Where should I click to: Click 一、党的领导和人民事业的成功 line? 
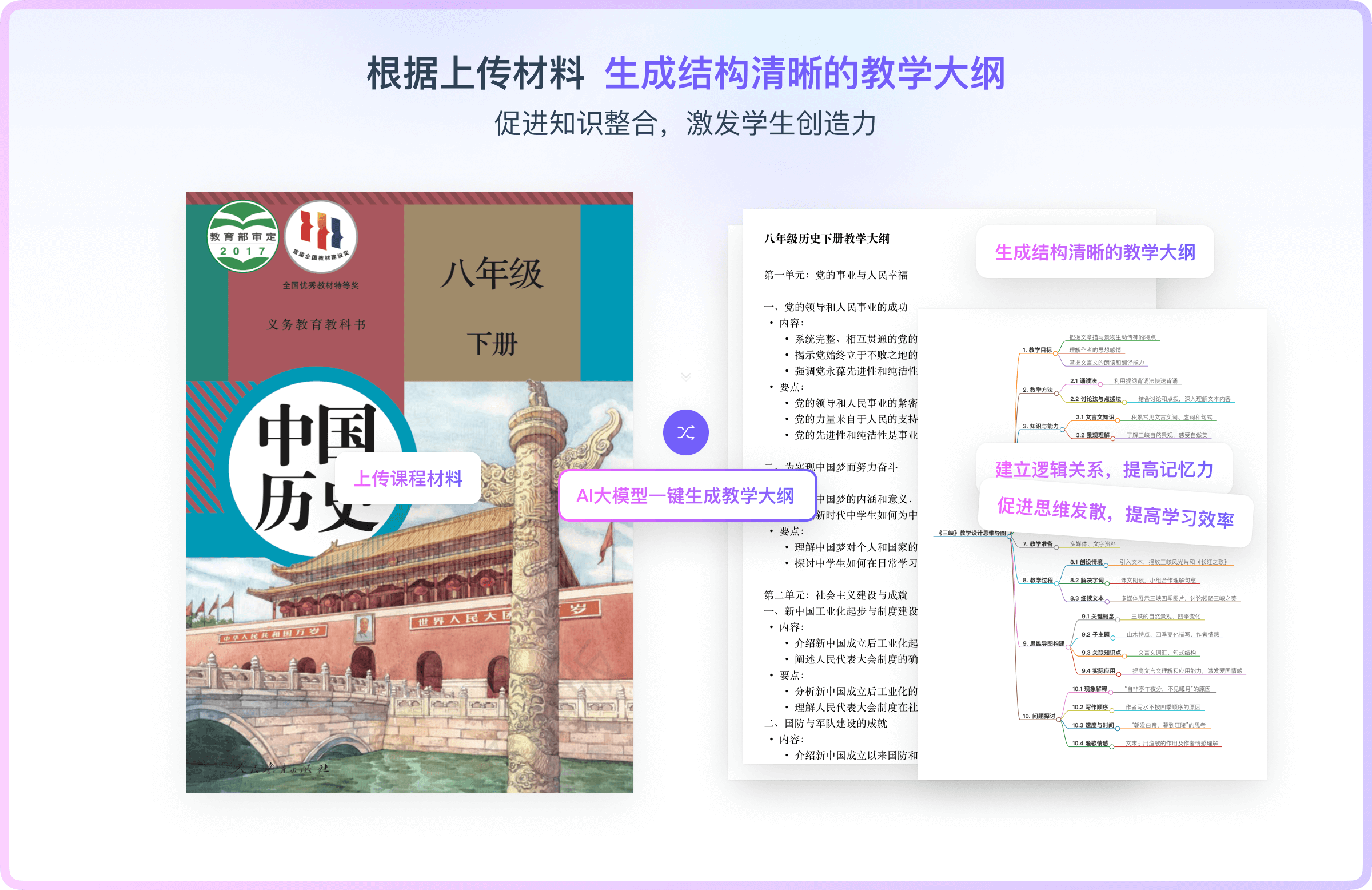click(x=836, y=307)
